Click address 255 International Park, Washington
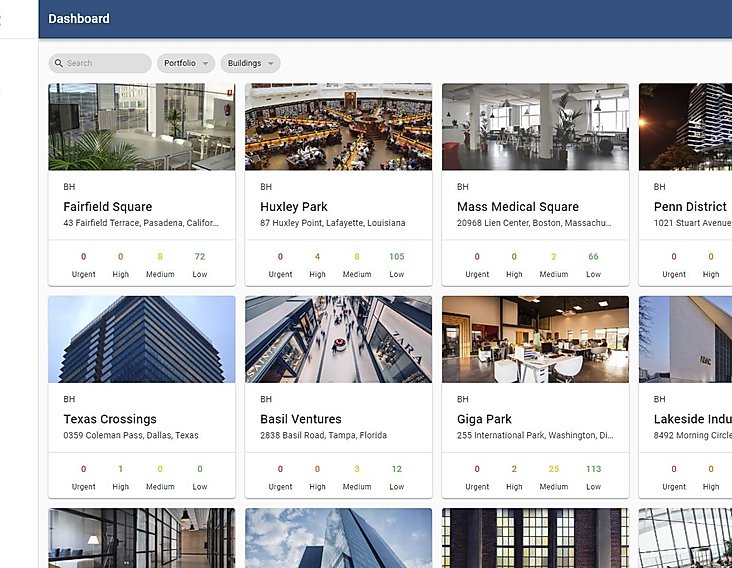This screenshot has height=568, width=732. [535, 435]
